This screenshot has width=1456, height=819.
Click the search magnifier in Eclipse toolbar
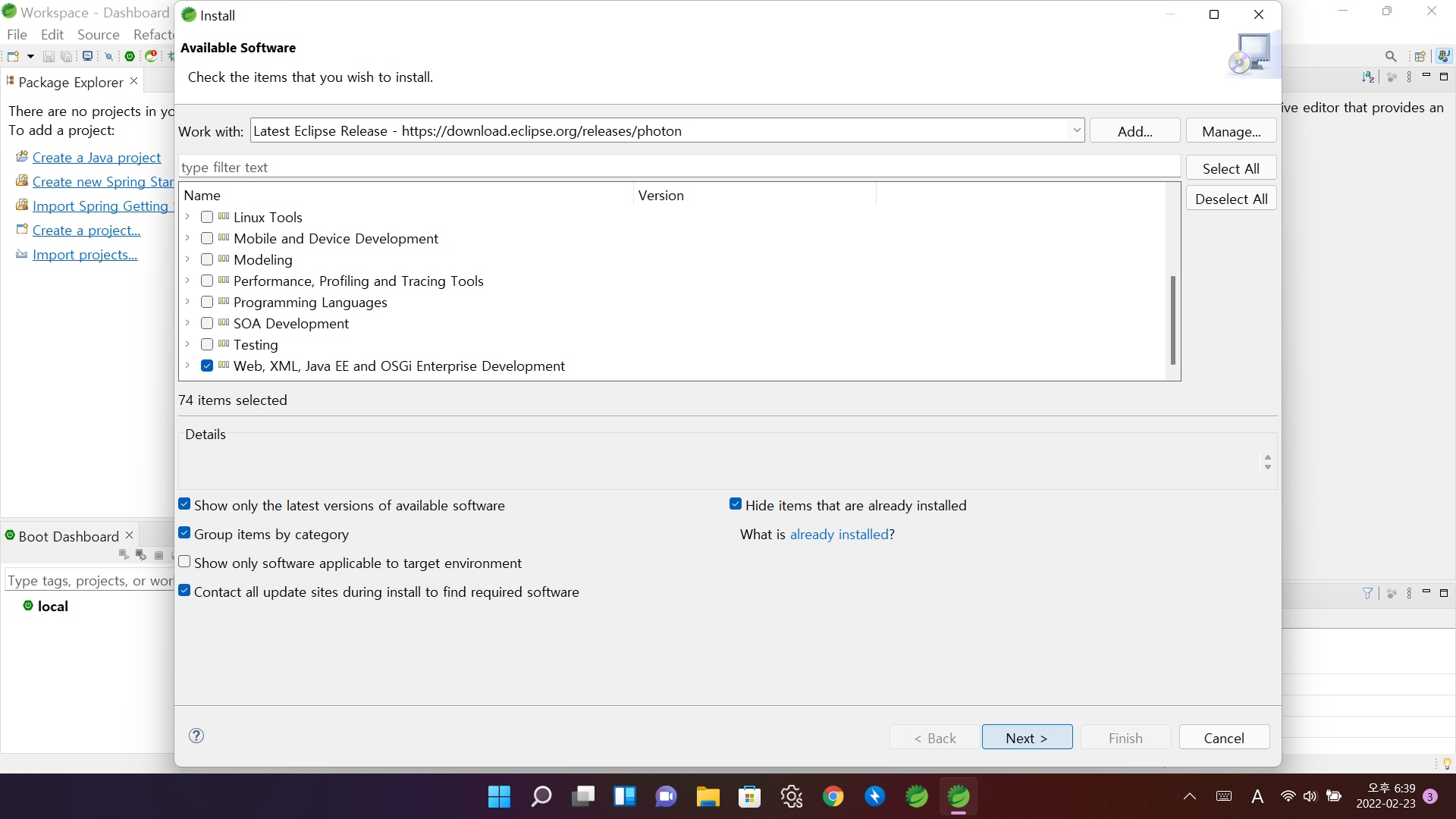tap(1390, 56)
